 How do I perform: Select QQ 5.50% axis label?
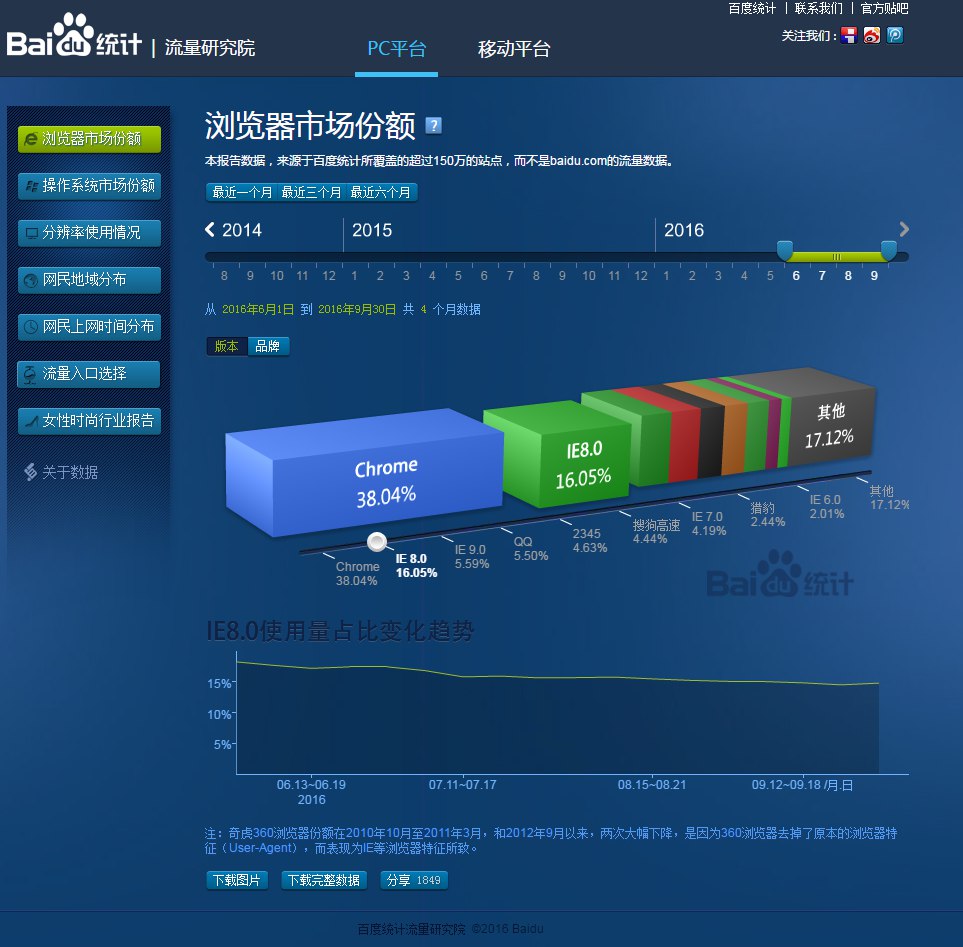click(531, 548)
